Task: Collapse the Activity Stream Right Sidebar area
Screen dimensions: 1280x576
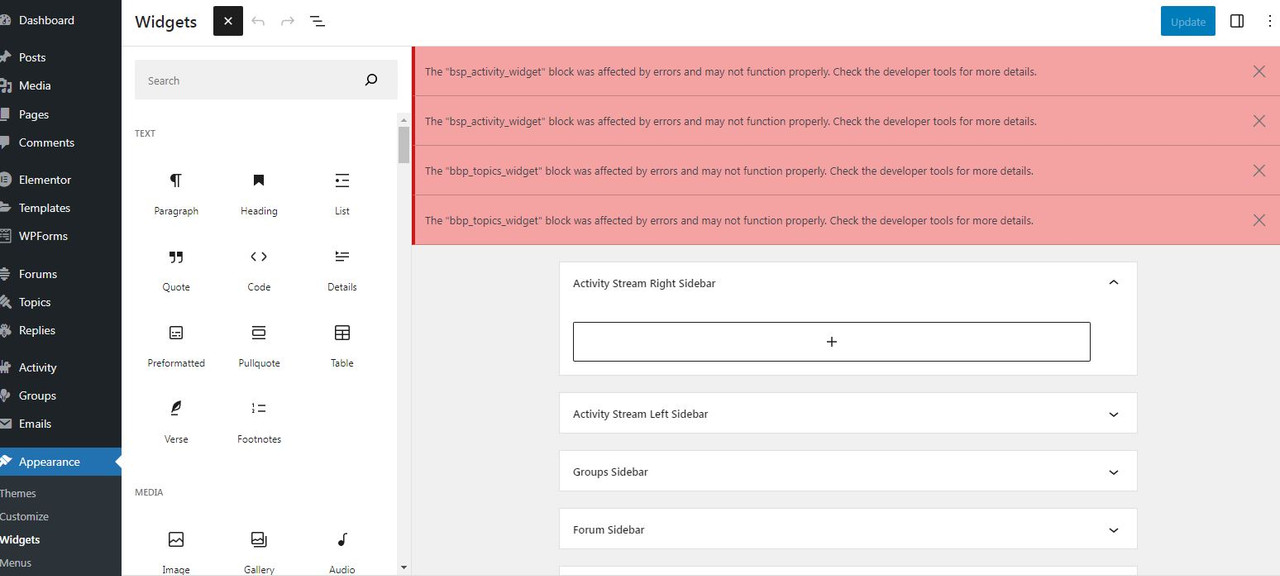Action: [1113, 283]
